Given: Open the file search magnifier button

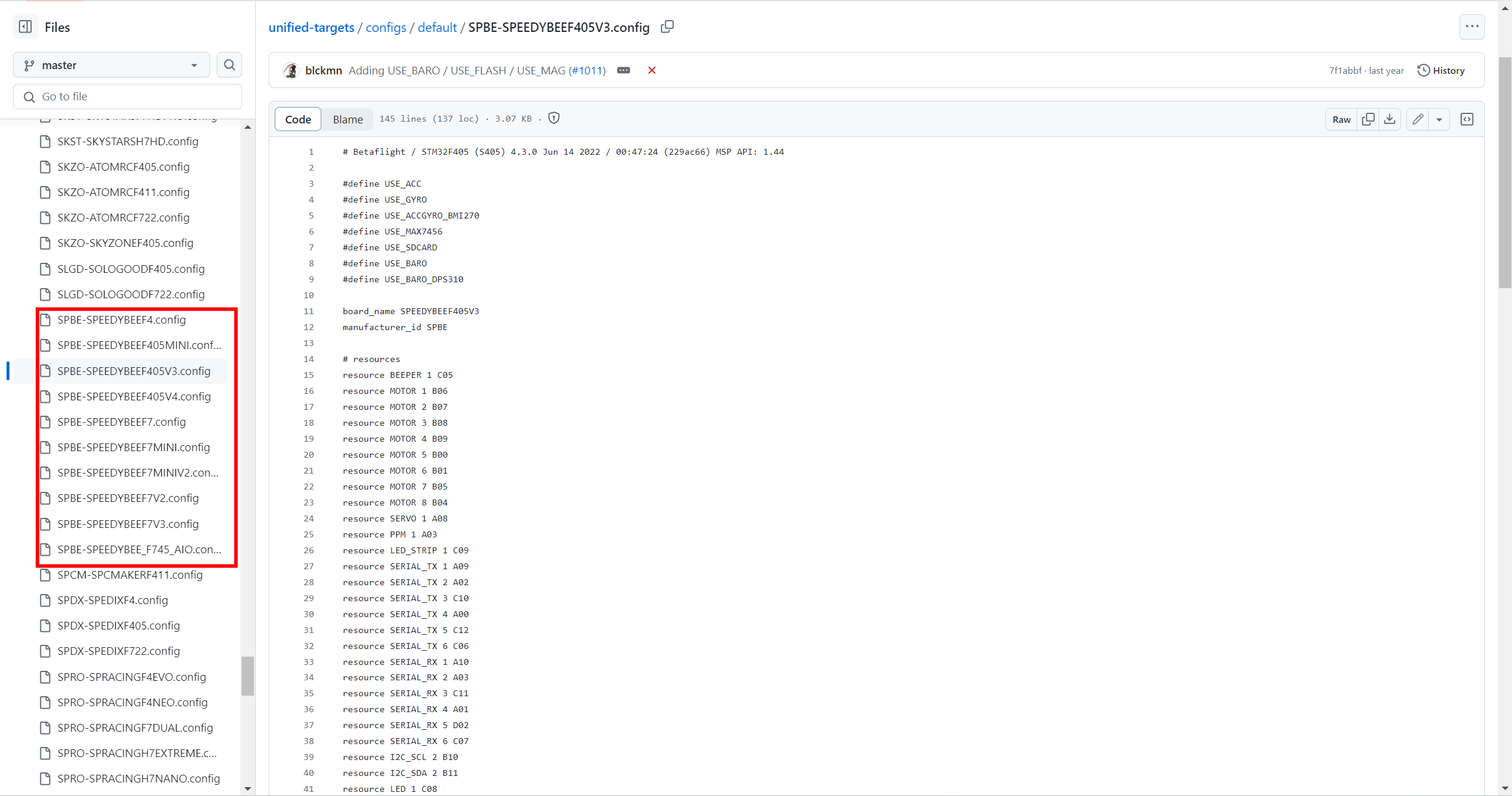Looking at the screenshot, I should 229,65.
